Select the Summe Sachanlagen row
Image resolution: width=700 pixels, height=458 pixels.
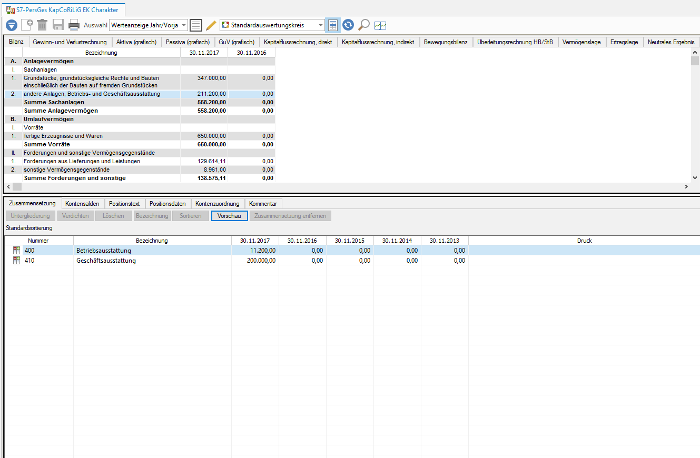point(140,102)
